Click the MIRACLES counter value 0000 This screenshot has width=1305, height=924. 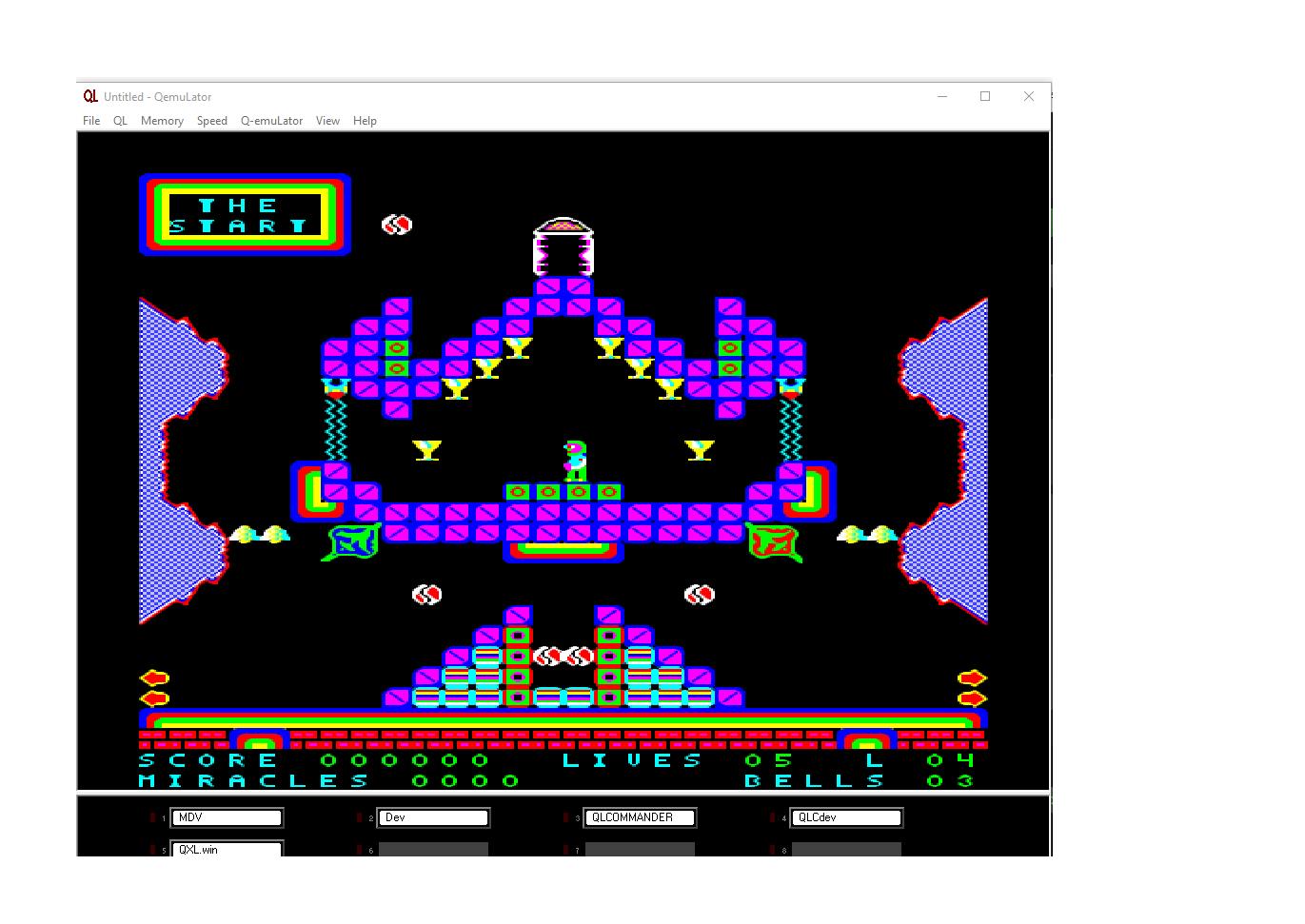tap(465, 781)
